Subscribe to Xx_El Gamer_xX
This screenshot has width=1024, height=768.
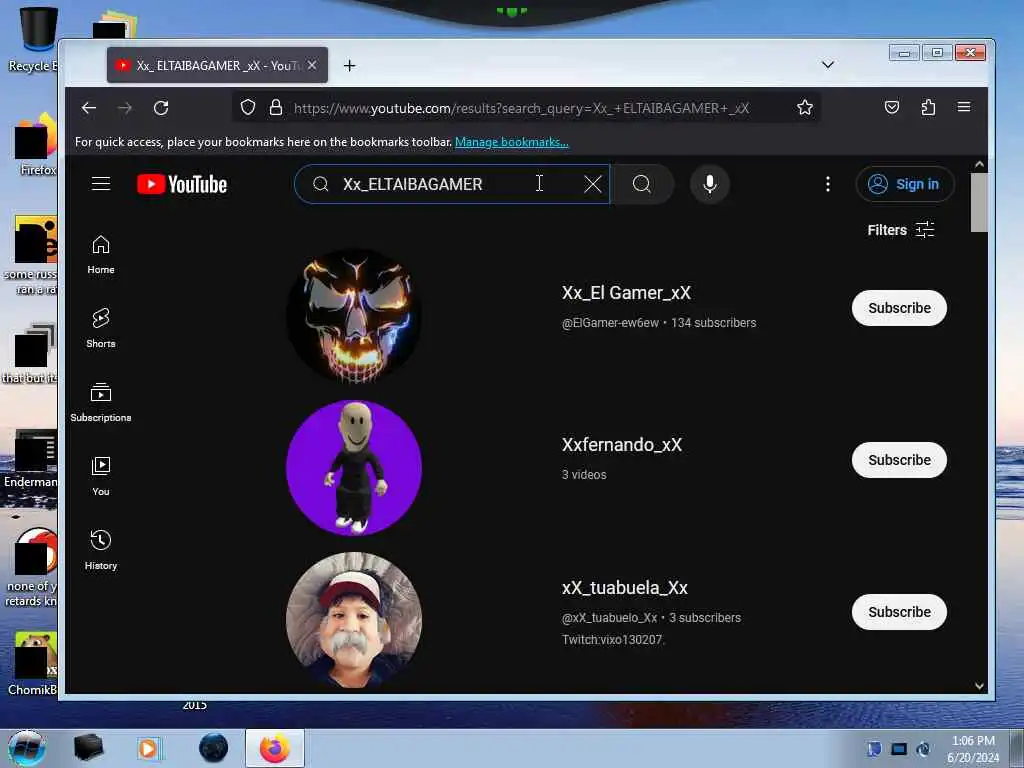899,308
